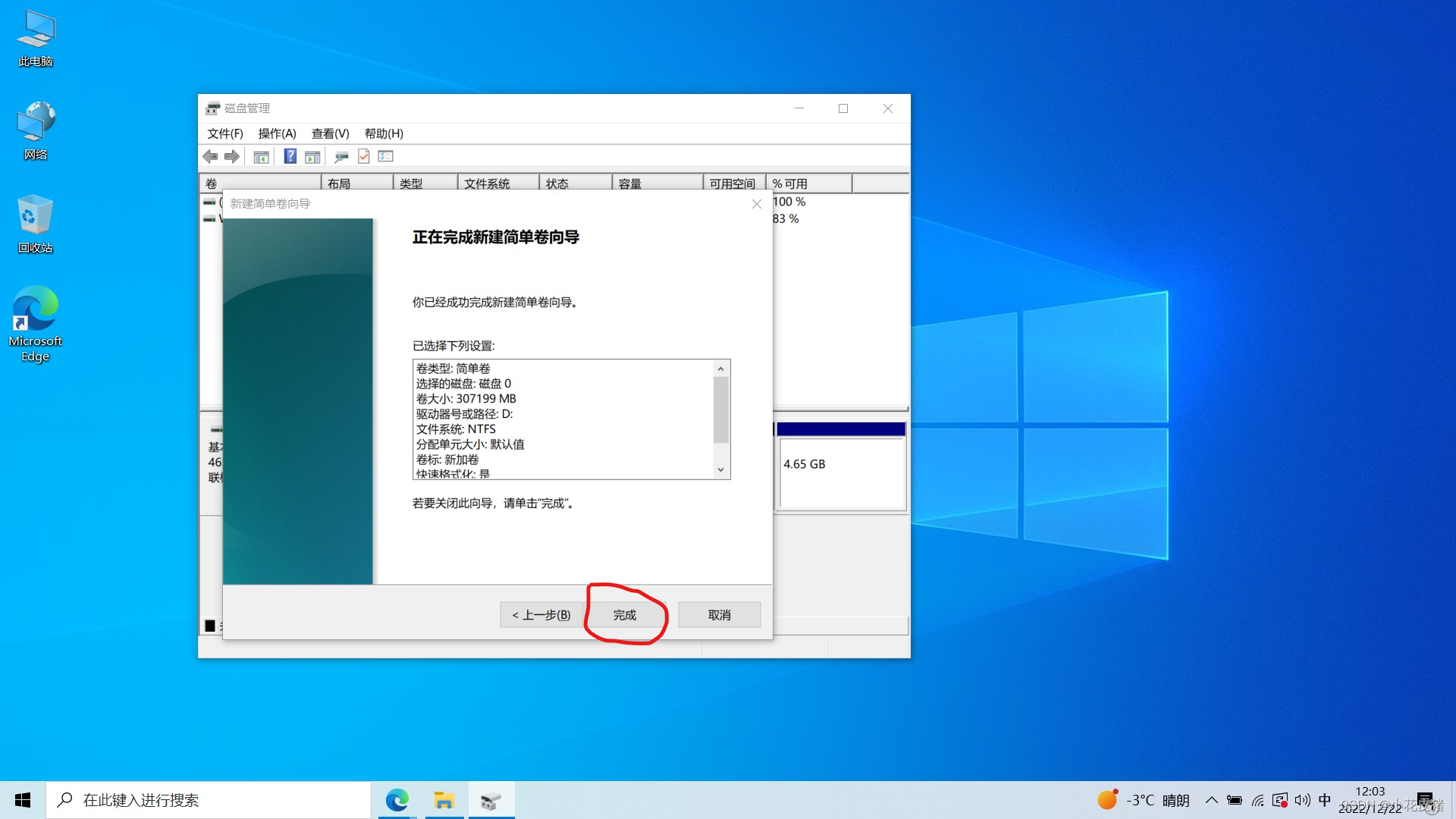Click the 完成 button
The height and width of the screenshot is (819, 1456).
(625, 615)
